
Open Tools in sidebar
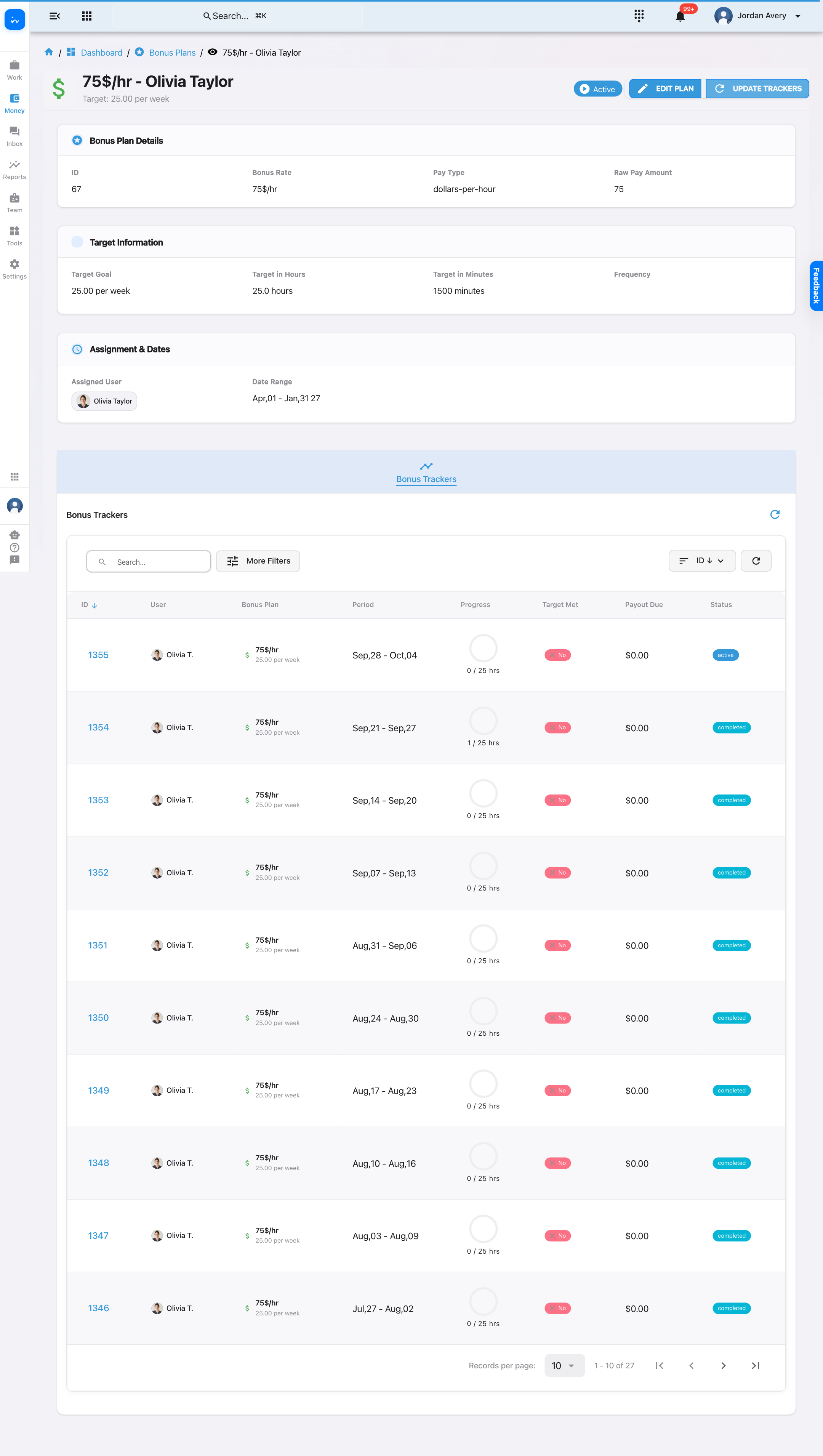click(x=15, y=236)
